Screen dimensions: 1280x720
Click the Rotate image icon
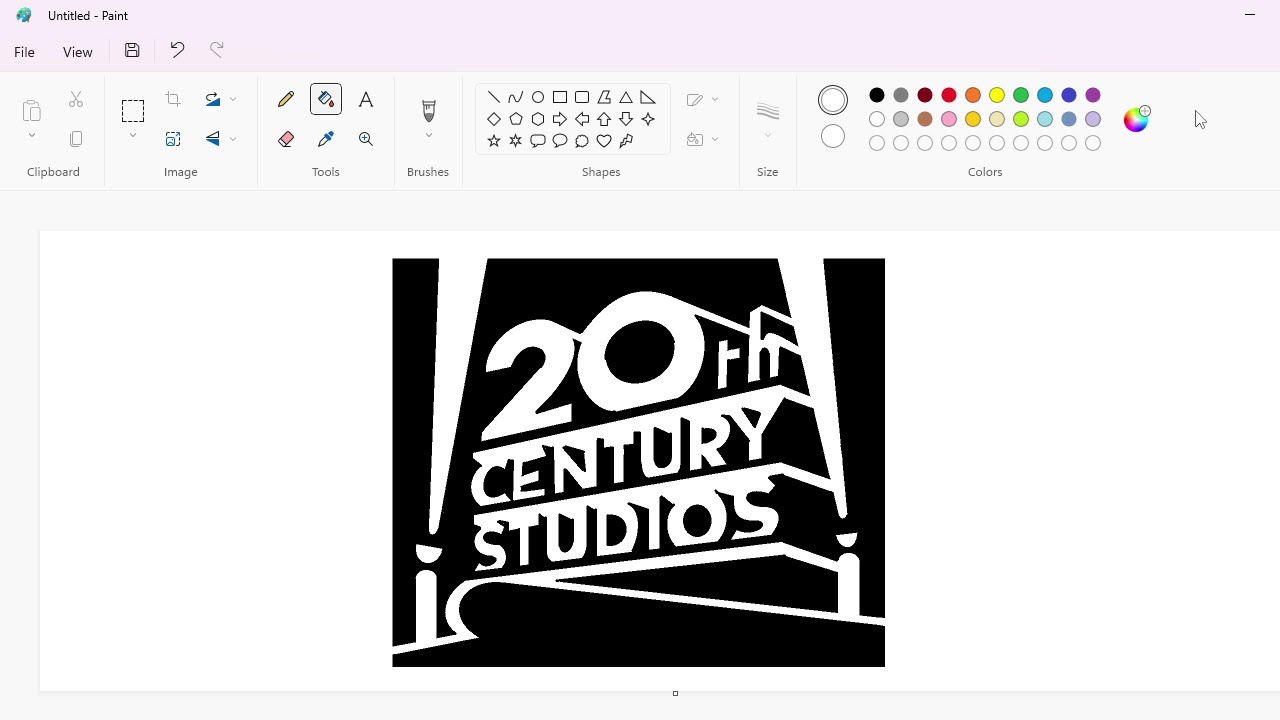(x=213, y=99)
